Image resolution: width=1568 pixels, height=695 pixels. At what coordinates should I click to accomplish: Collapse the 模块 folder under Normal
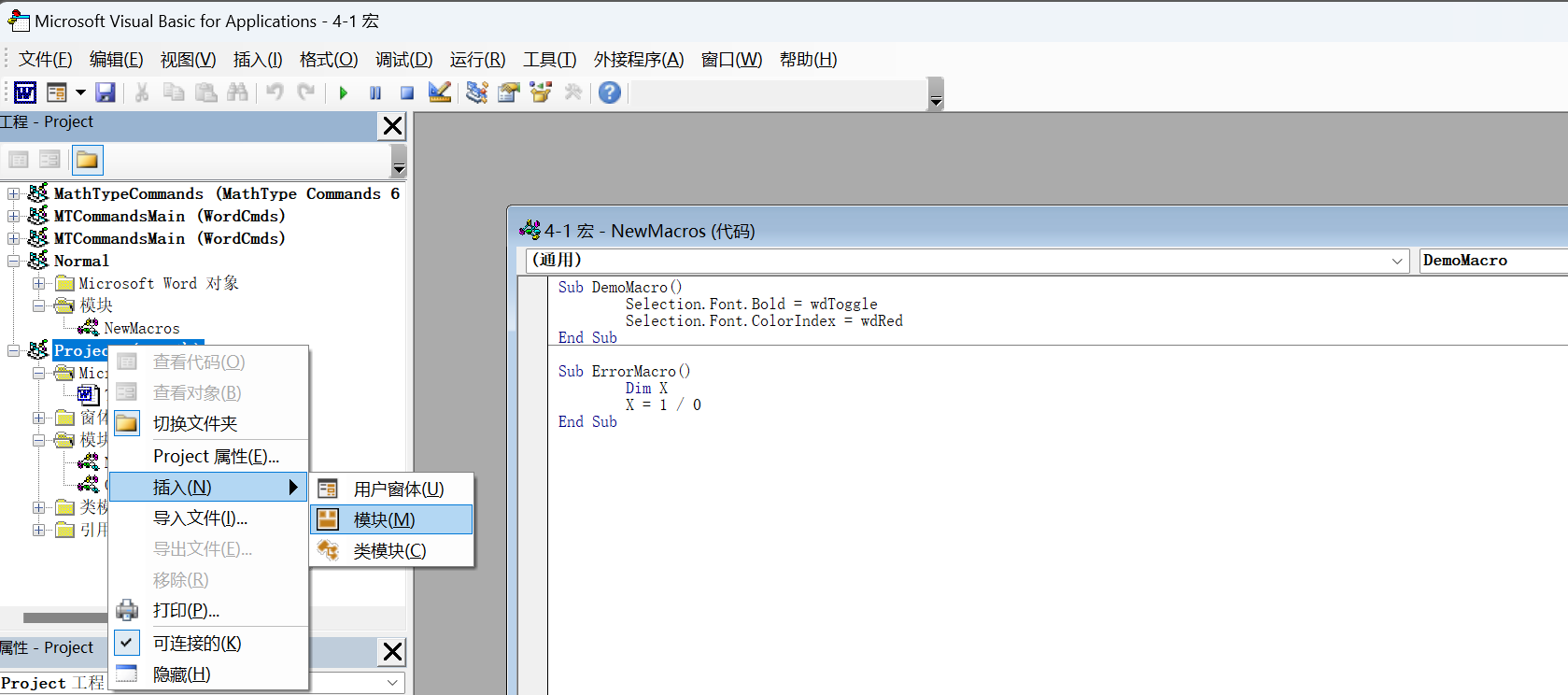coord(38,306)
